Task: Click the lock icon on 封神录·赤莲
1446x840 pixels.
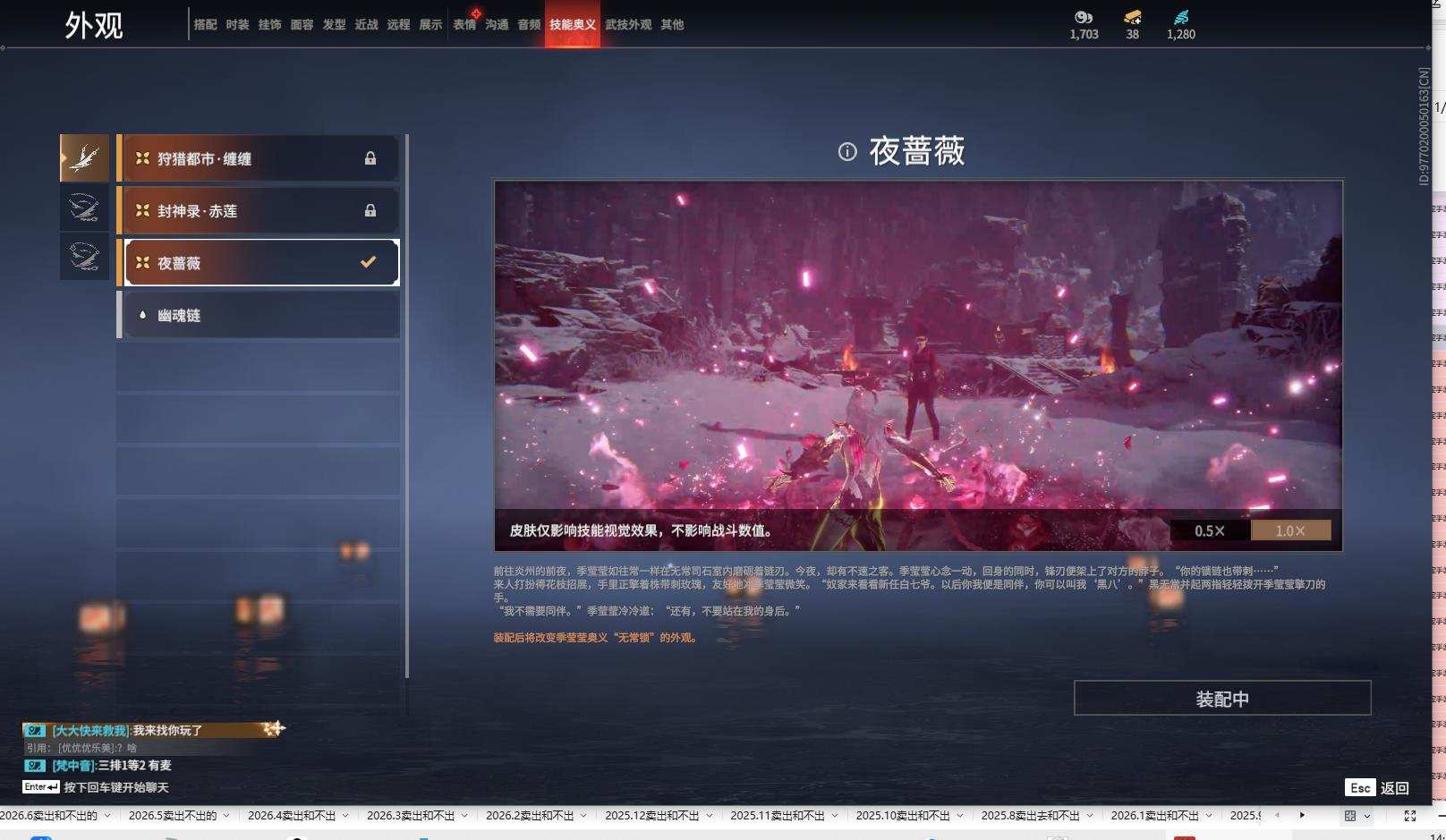Action: point(370,210)
